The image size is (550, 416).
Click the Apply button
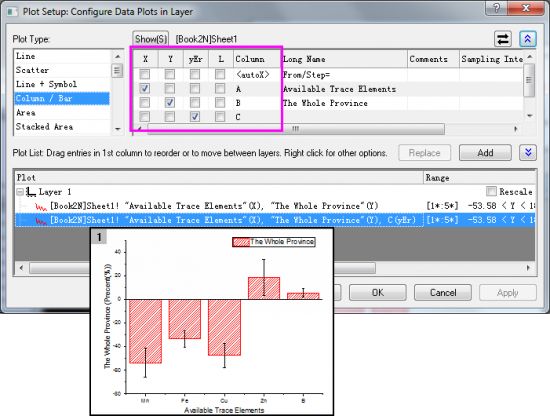point(508,293)
